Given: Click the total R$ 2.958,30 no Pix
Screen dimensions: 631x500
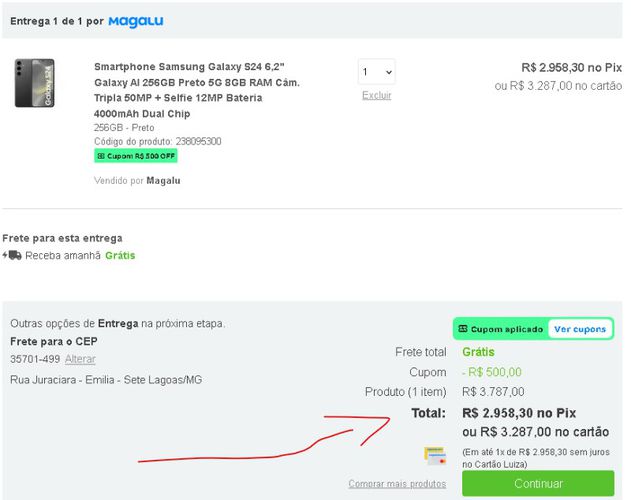Looking at the screenshot, I should [x=519, y=413].
